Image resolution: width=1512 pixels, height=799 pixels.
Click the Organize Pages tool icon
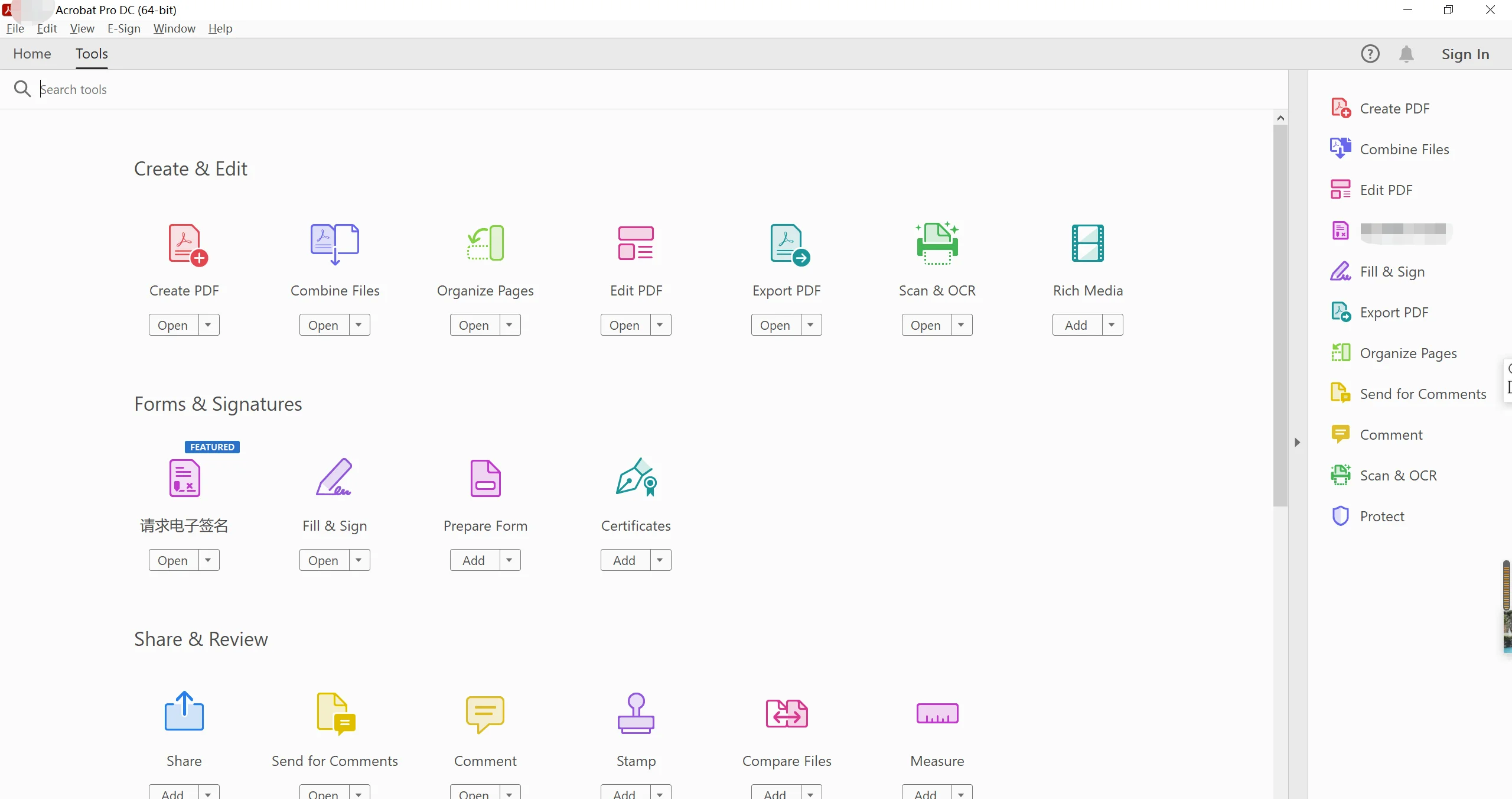click(485, 243)
